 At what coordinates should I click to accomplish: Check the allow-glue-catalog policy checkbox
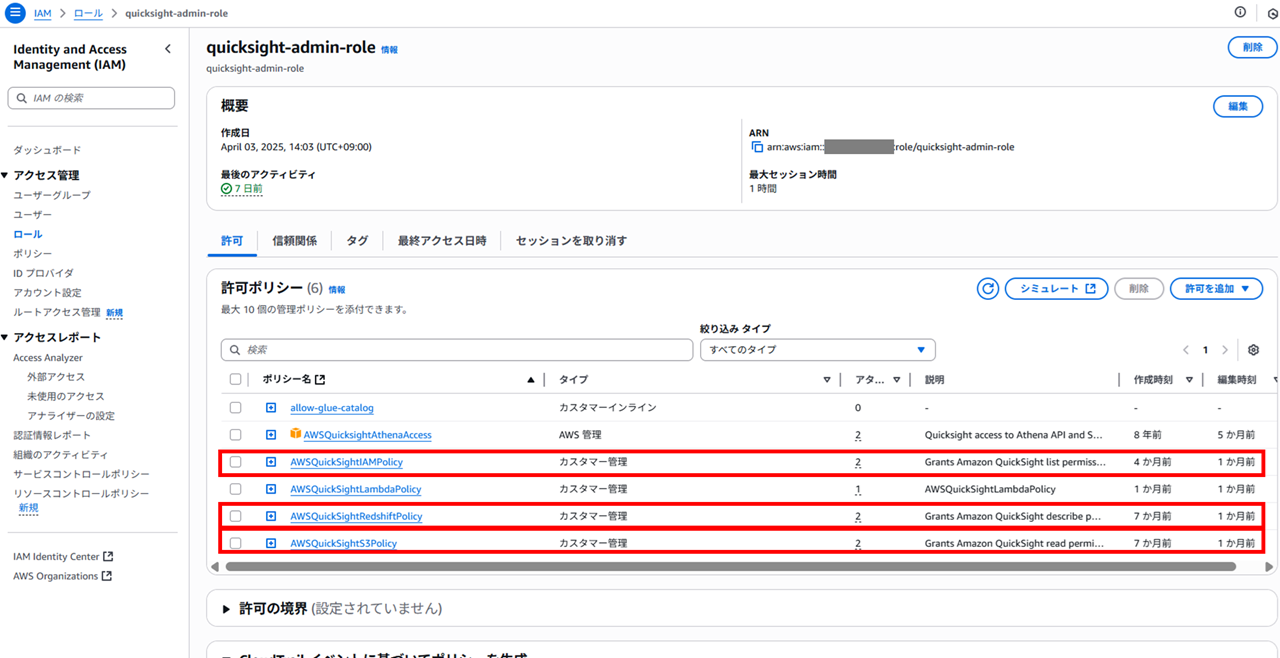[235, 408]
